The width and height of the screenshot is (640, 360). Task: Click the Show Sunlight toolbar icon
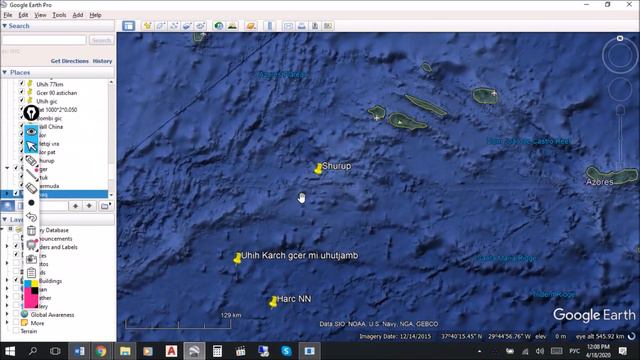click(232, 26)
